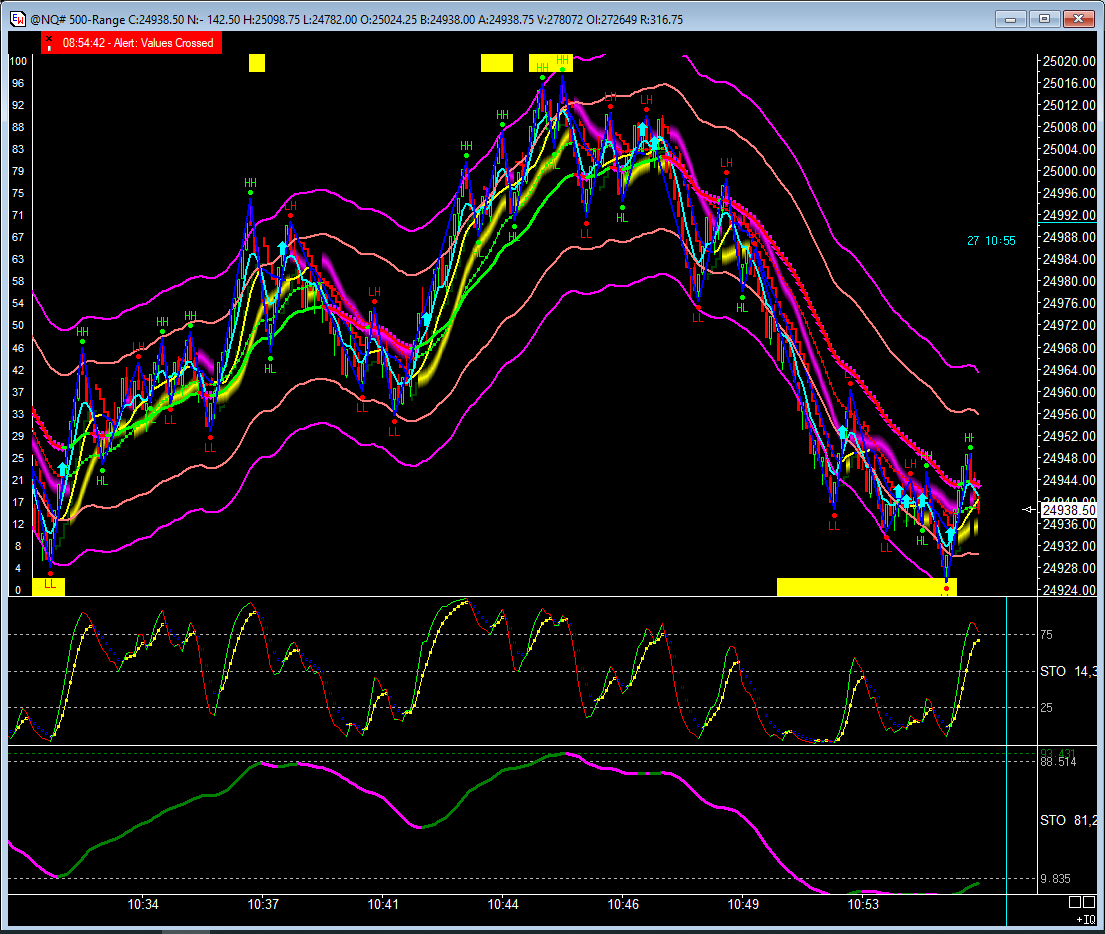
Task: Toggle the left square box above +IQ
Action: (1074, 902)
